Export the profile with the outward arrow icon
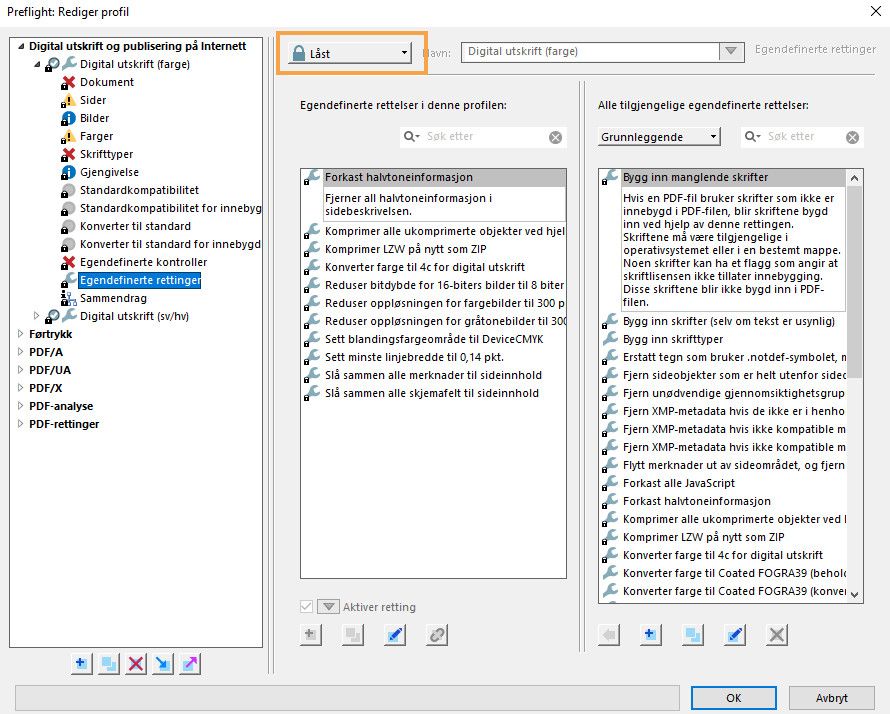890x714 pixels. pyautogui.click(x=189, y=663)
